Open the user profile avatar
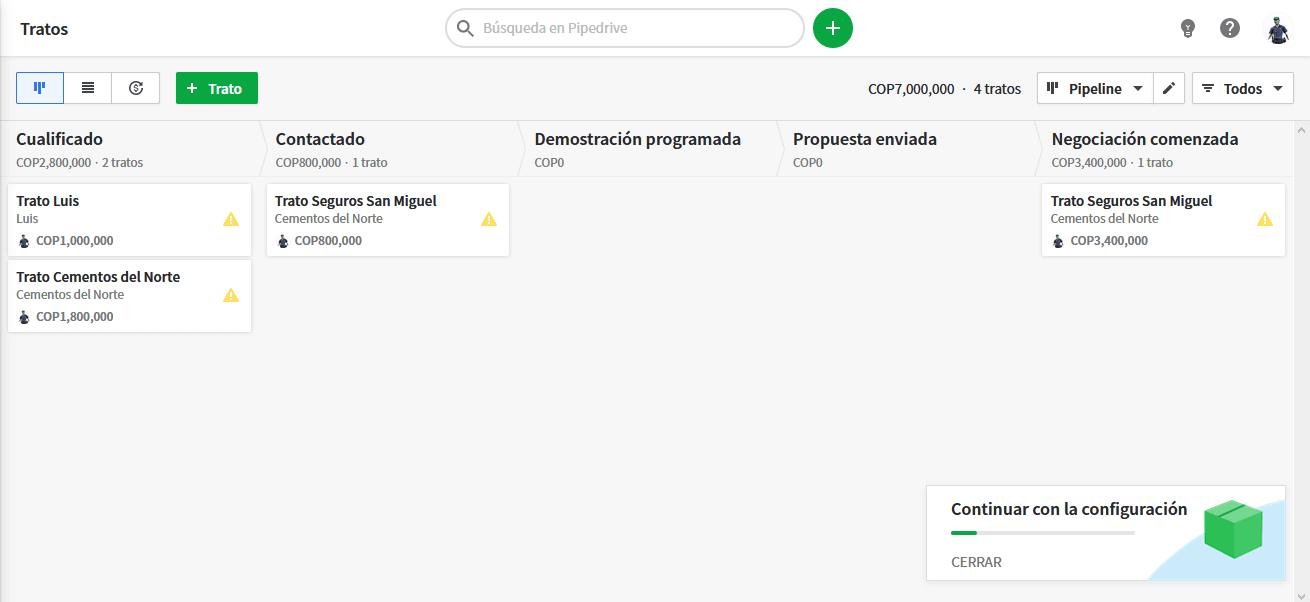Viewport: 1310px width, 602px height. pos(1278,29)
